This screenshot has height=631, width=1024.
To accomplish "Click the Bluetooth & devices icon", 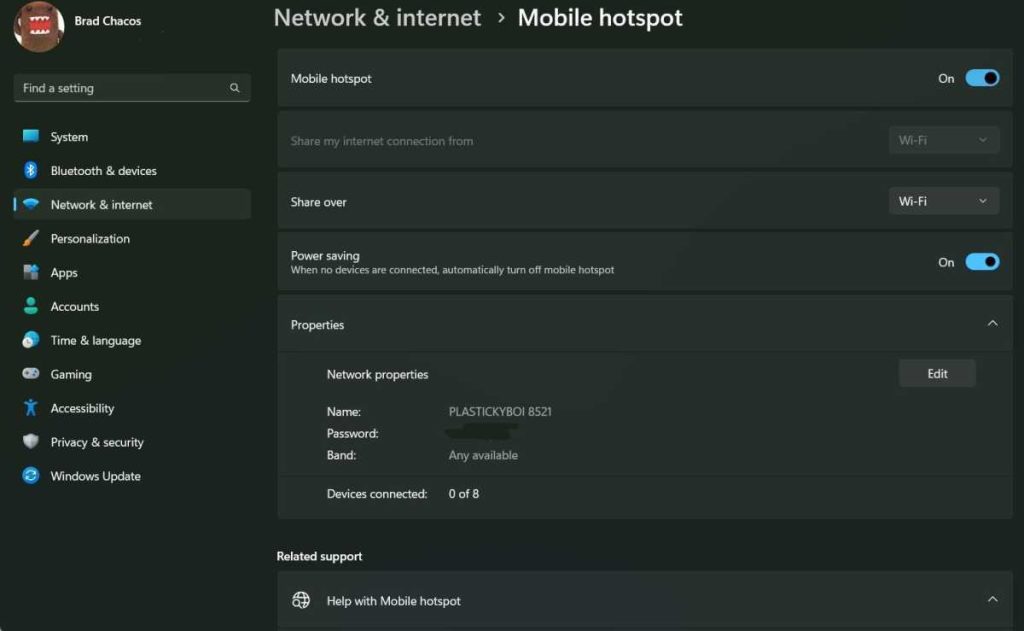I will [31, 171].
